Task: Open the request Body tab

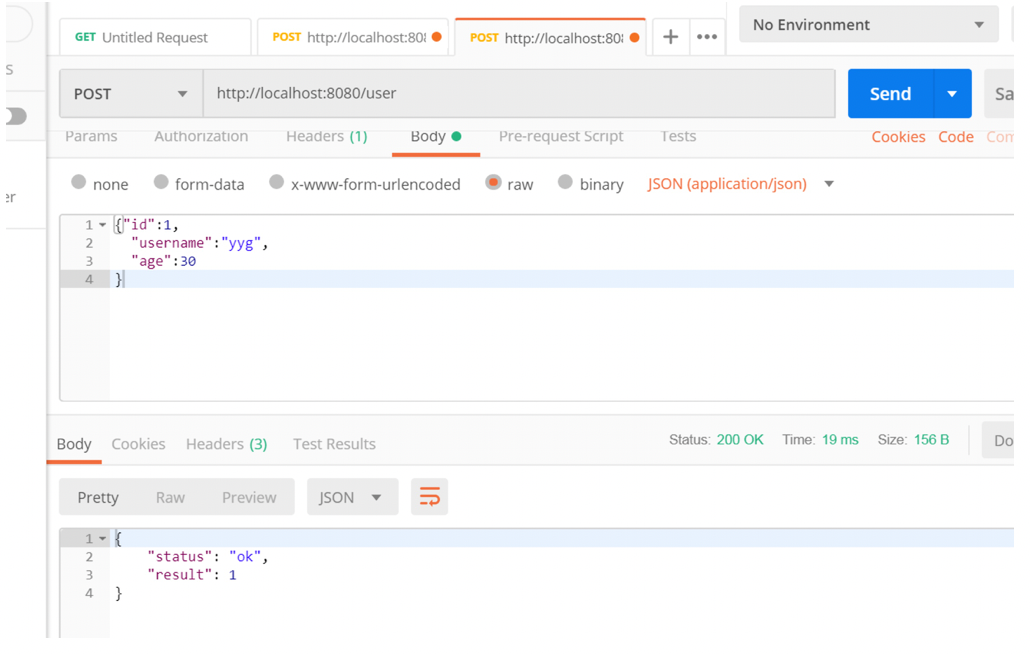Action: point(436,137)
